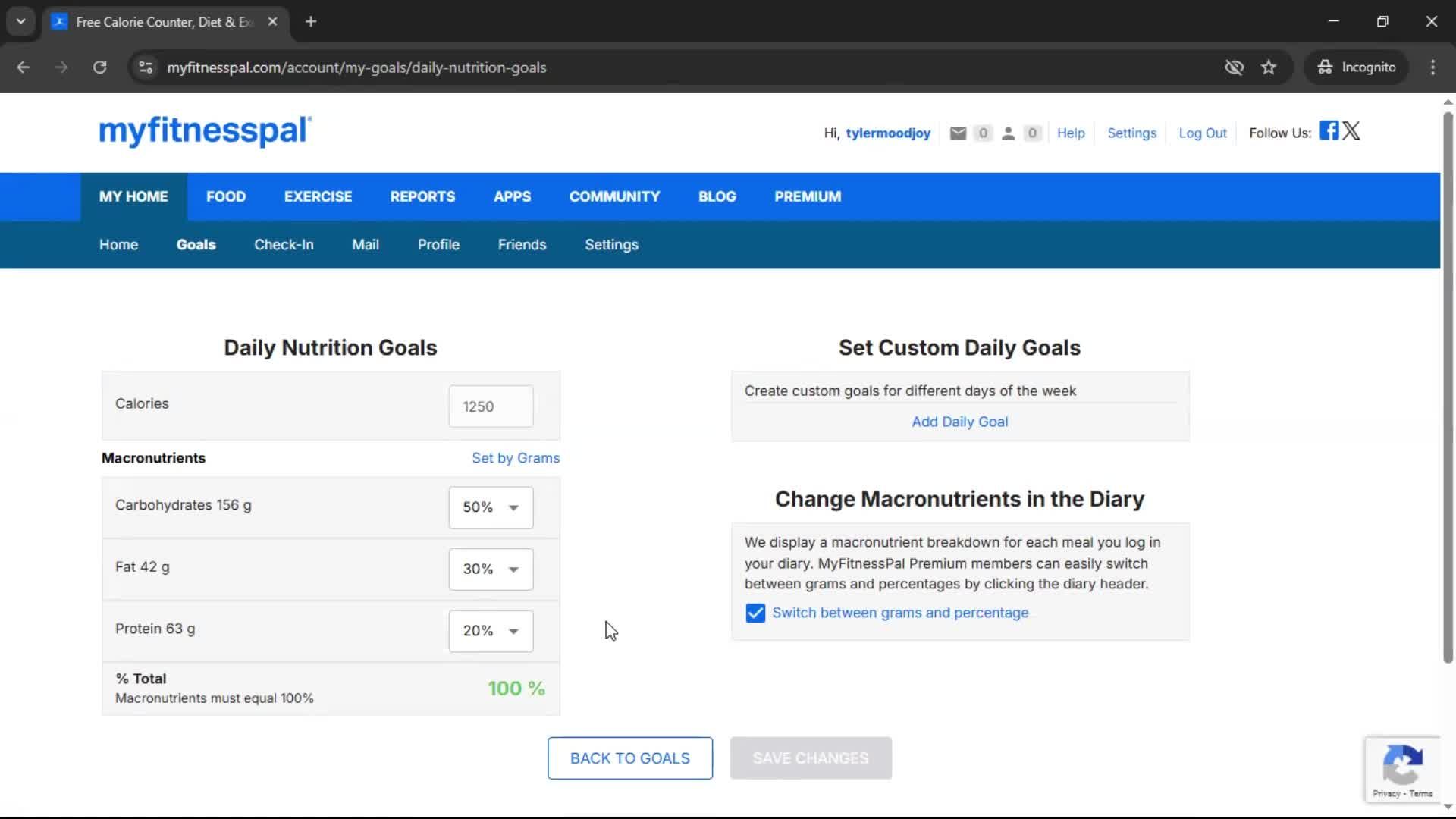Open friend requests person icon
Screen dimensions: 1456x819
tap(1008, 133)
